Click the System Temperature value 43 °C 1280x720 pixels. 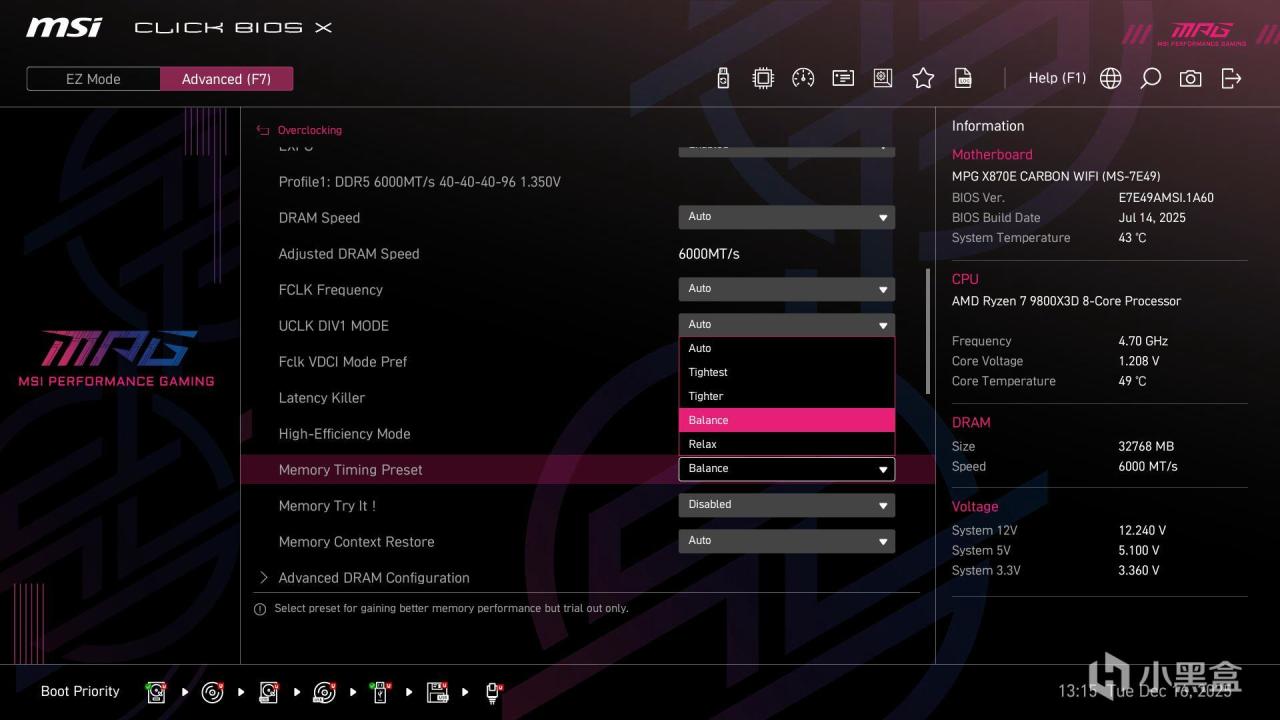[x=1132, y=238]
